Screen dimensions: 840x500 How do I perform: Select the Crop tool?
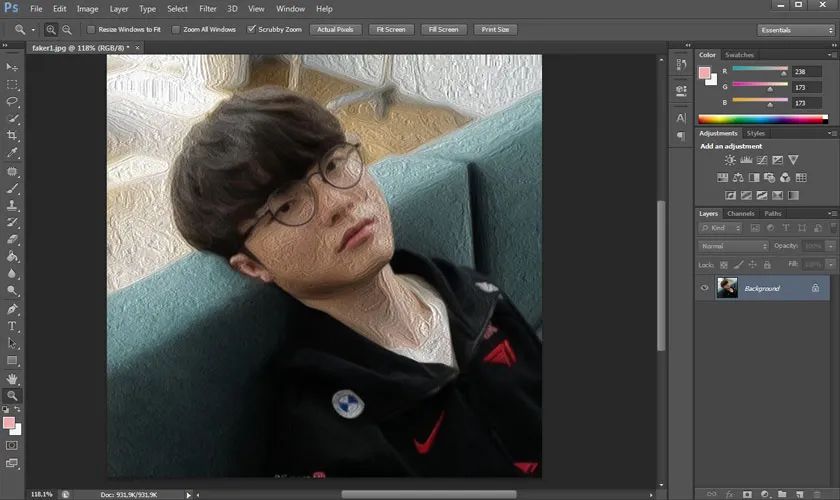point(12,135)
